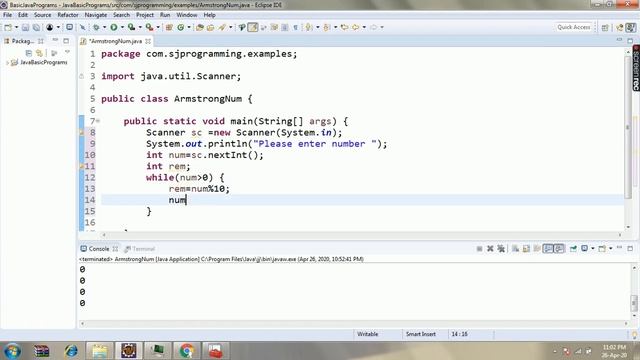Open the File Explorer folder on taskbar

pos(100,351)
